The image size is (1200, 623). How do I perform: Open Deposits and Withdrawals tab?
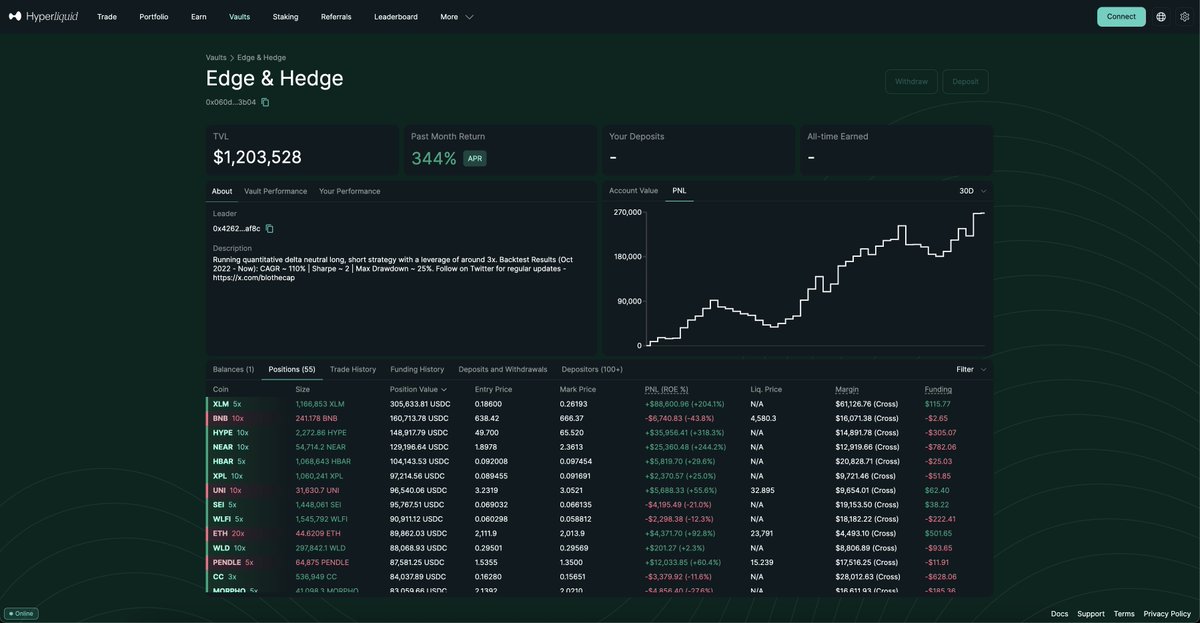(x=503, y=369)
